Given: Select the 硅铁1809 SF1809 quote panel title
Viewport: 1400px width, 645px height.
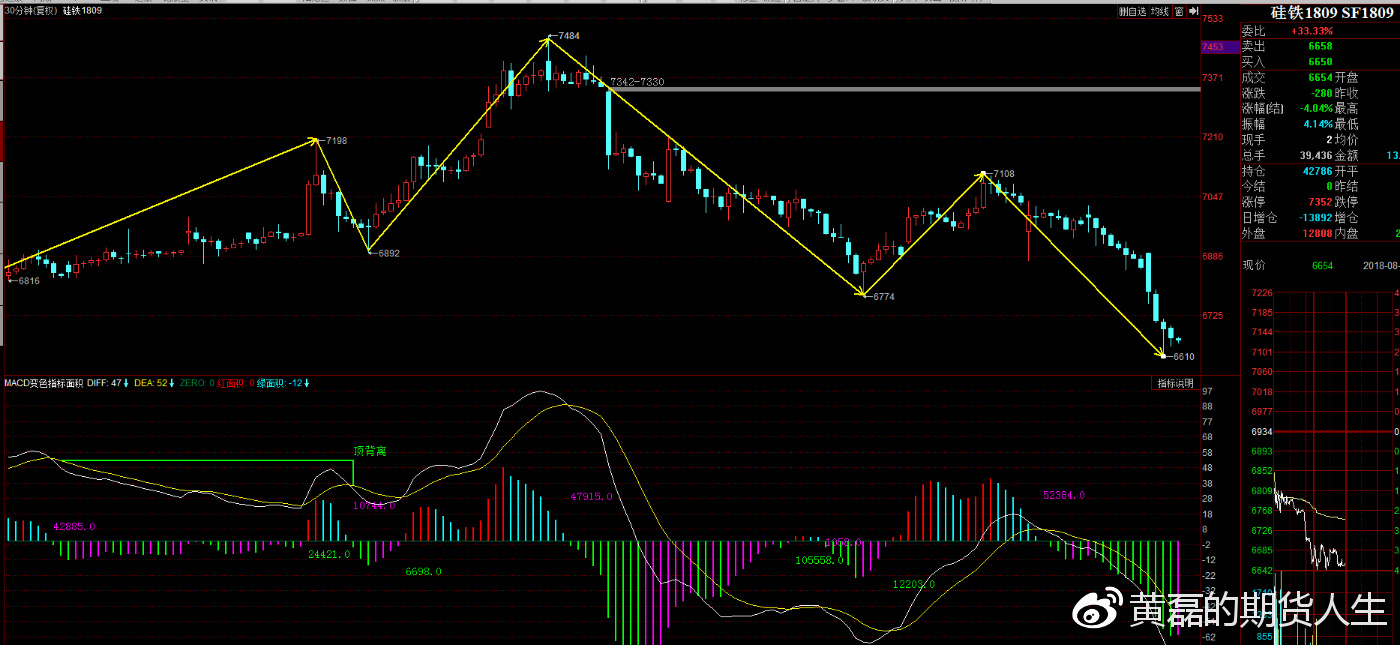Looking at the screenshot, I should 1316,12.
